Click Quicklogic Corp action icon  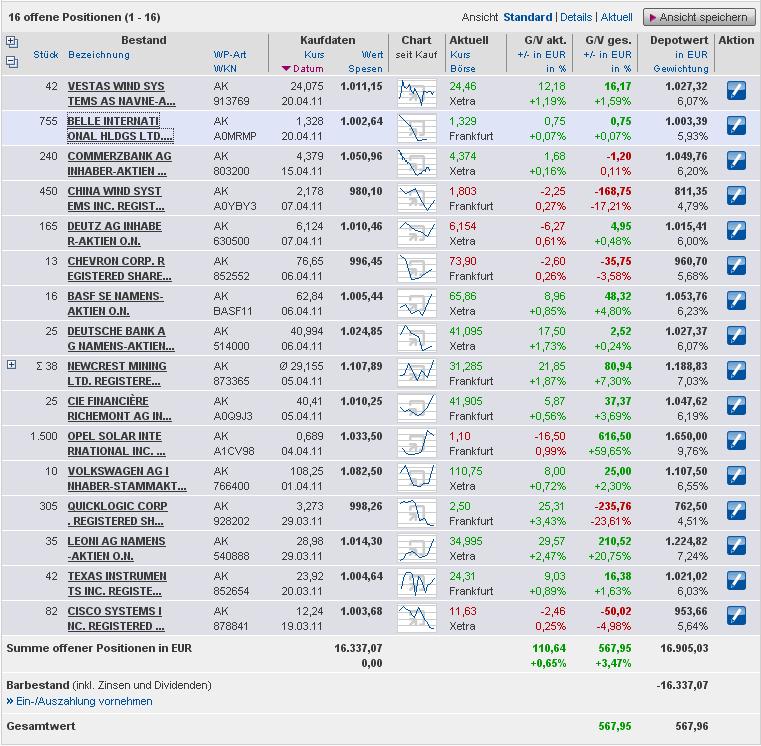point(736,511)
